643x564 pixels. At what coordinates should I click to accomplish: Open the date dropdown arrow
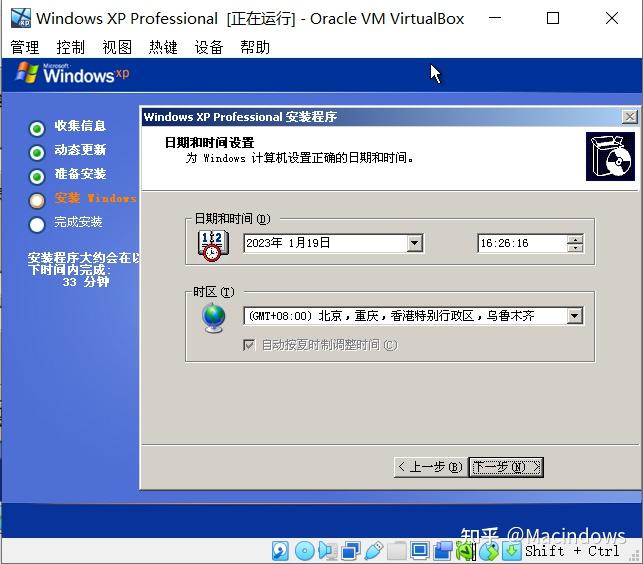coord(415,243)
